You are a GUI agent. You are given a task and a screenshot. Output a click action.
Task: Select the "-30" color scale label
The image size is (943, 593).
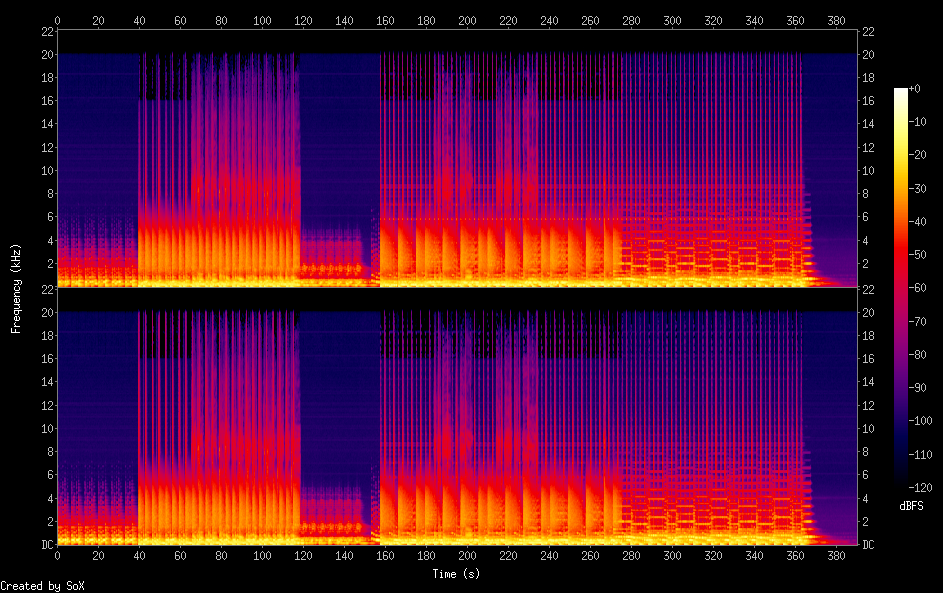(918, 189)
